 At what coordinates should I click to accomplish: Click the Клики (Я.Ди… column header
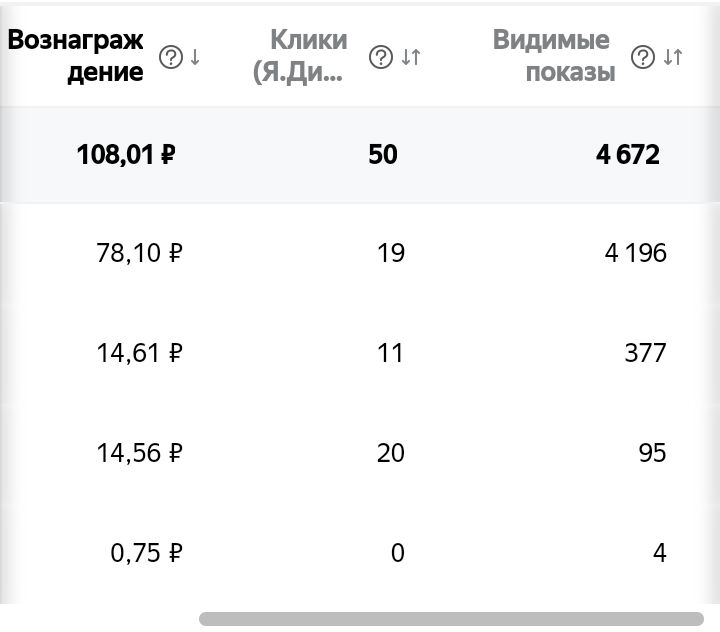click(x=308, y=56)
